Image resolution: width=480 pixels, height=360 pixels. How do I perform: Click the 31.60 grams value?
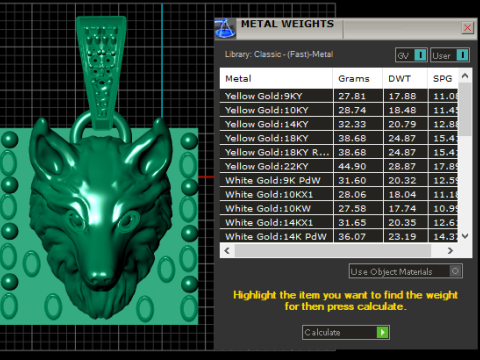point(352,180)
